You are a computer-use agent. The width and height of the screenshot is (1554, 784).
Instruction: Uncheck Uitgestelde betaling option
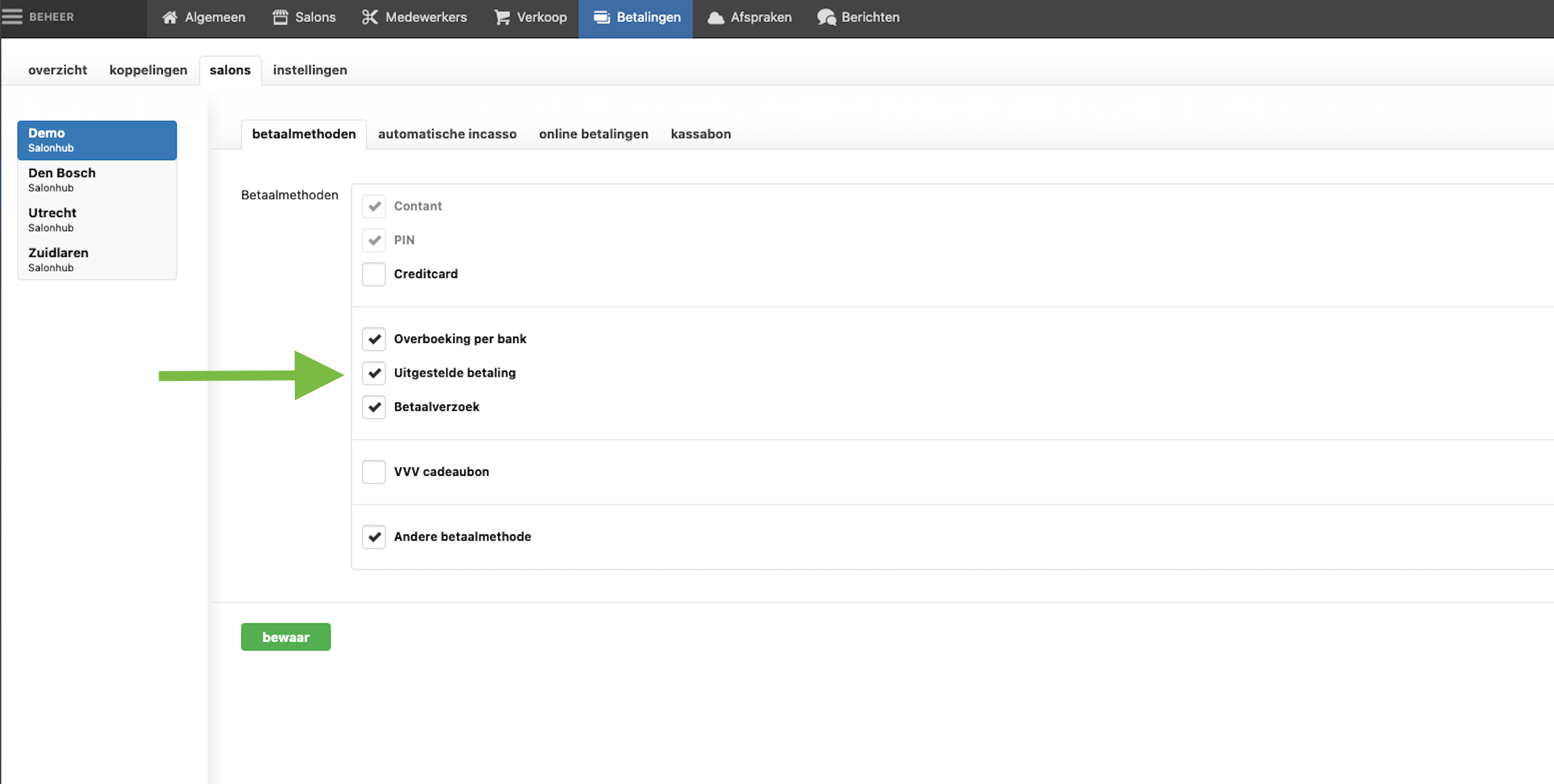(374, 373)
